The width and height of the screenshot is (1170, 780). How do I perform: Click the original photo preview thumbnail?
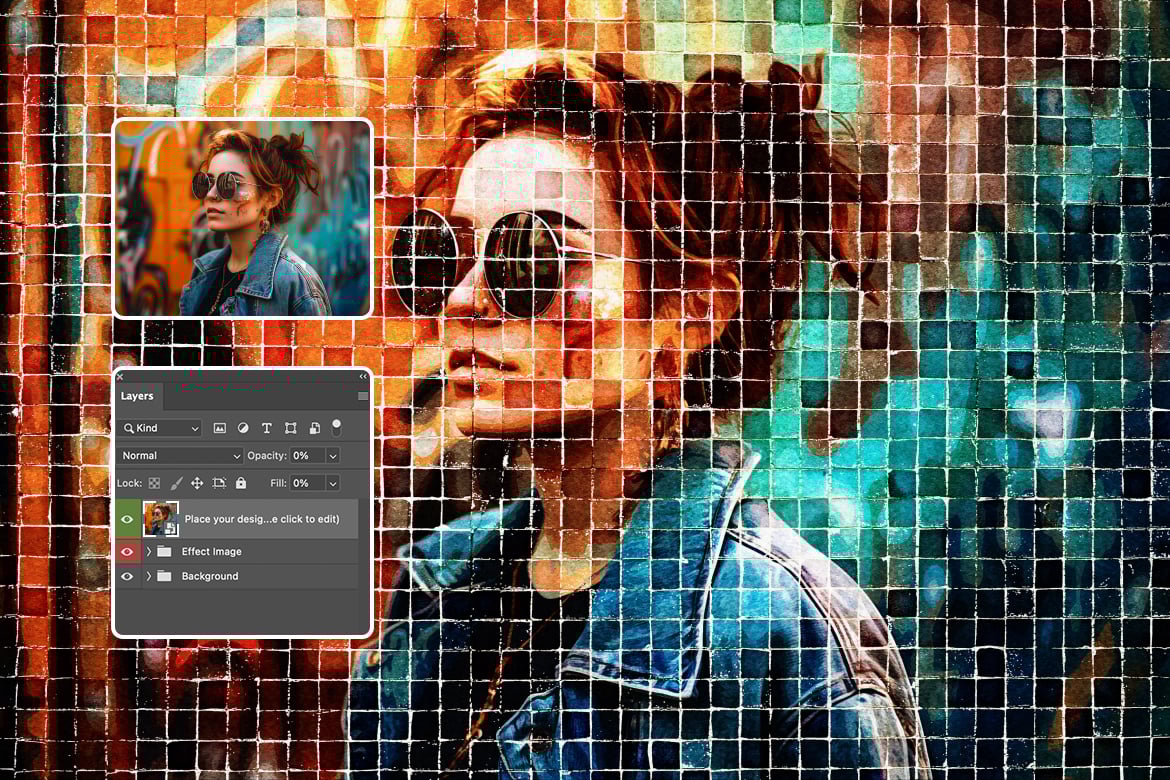tap(243, 218)
